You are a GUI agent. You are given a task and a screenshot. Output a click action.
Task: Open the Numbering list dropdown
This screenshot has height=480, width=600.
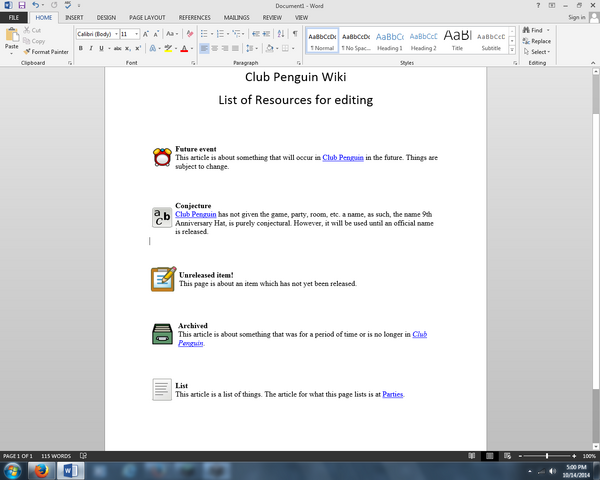[228, 34]
